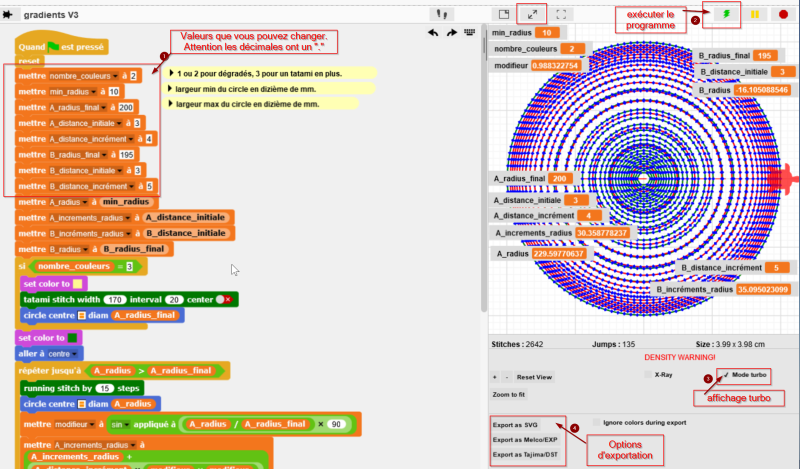The height and width of the screenshot is (469, 800).
Task: Open min_radius variable dropdown in mettre block
Action: pyautogui.click(x=94, y=92)
